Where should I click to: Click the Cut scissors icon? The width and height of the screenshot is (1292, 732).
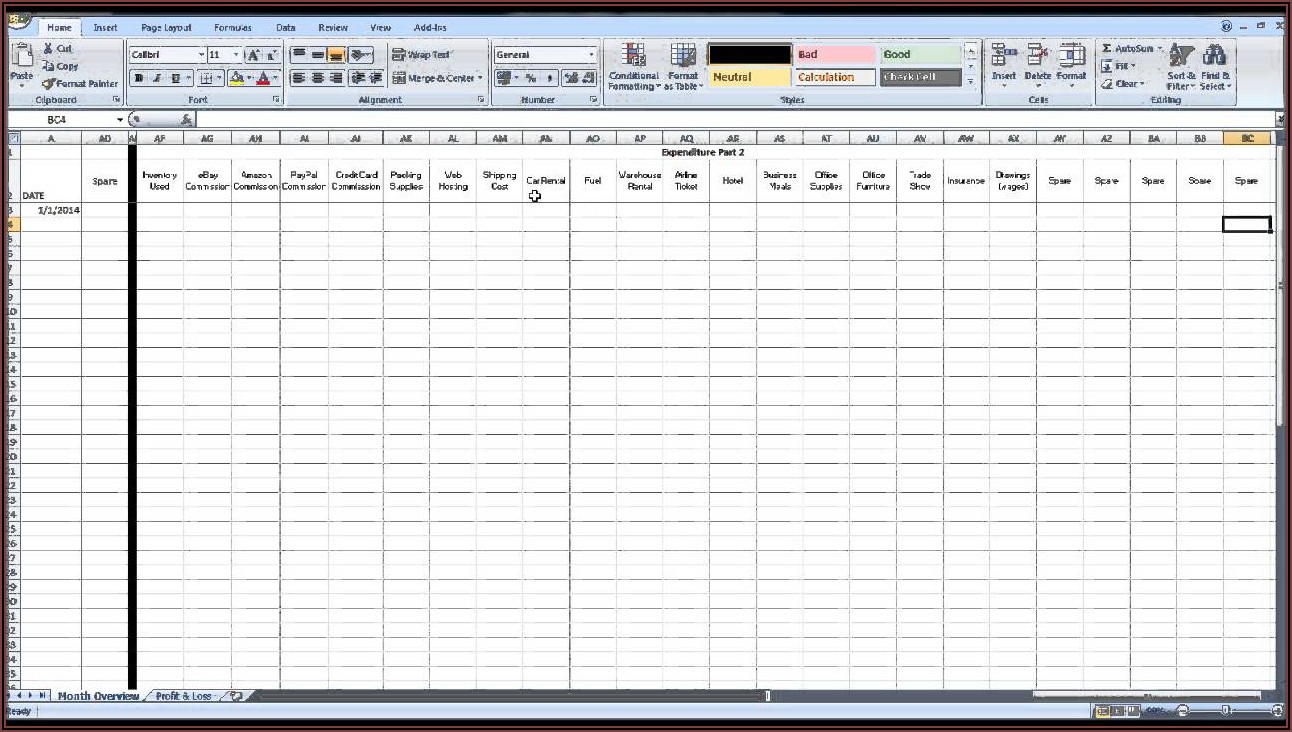coord(48,48)
